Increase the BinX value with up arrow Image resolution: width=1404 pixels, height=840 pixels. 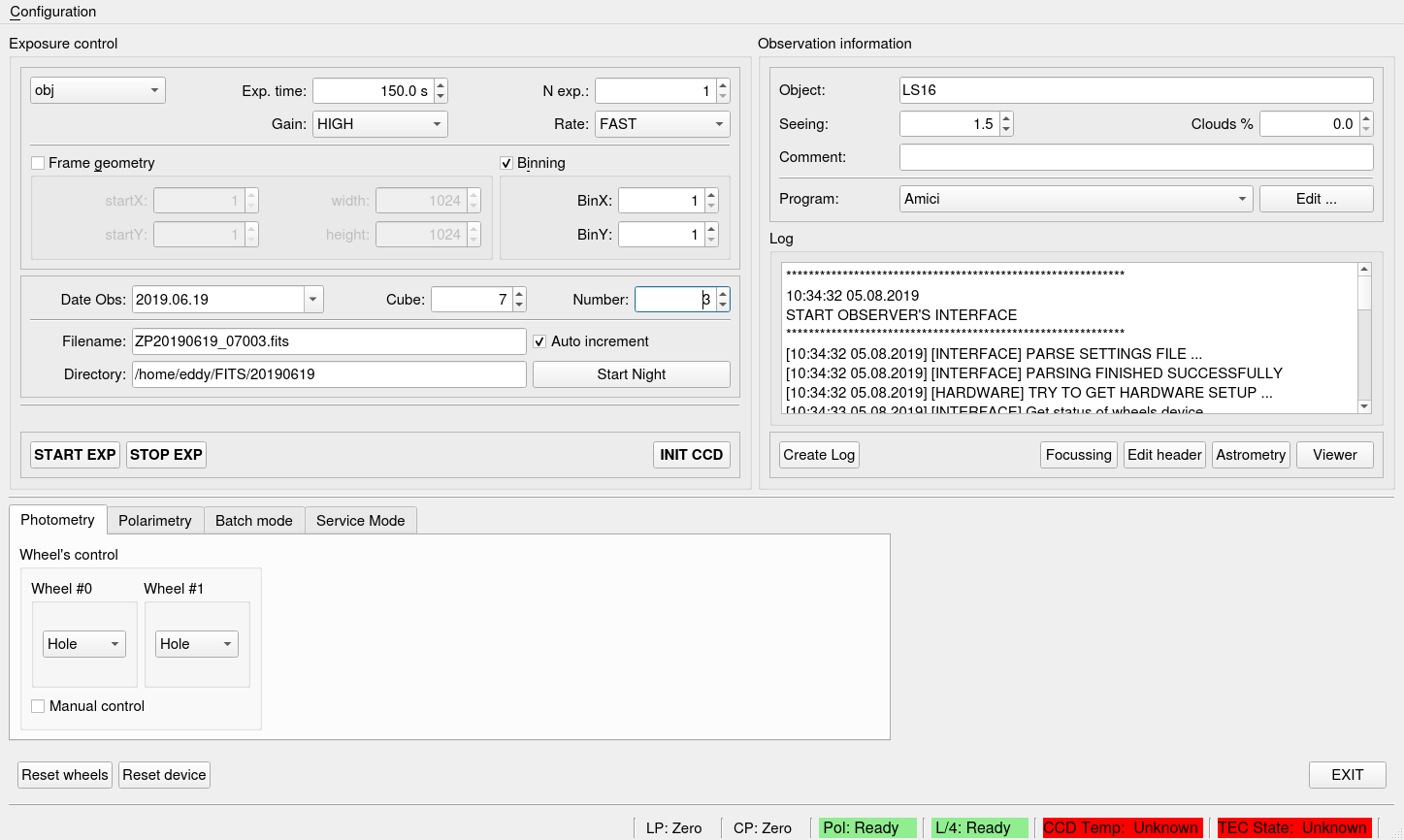click(711, 196)
